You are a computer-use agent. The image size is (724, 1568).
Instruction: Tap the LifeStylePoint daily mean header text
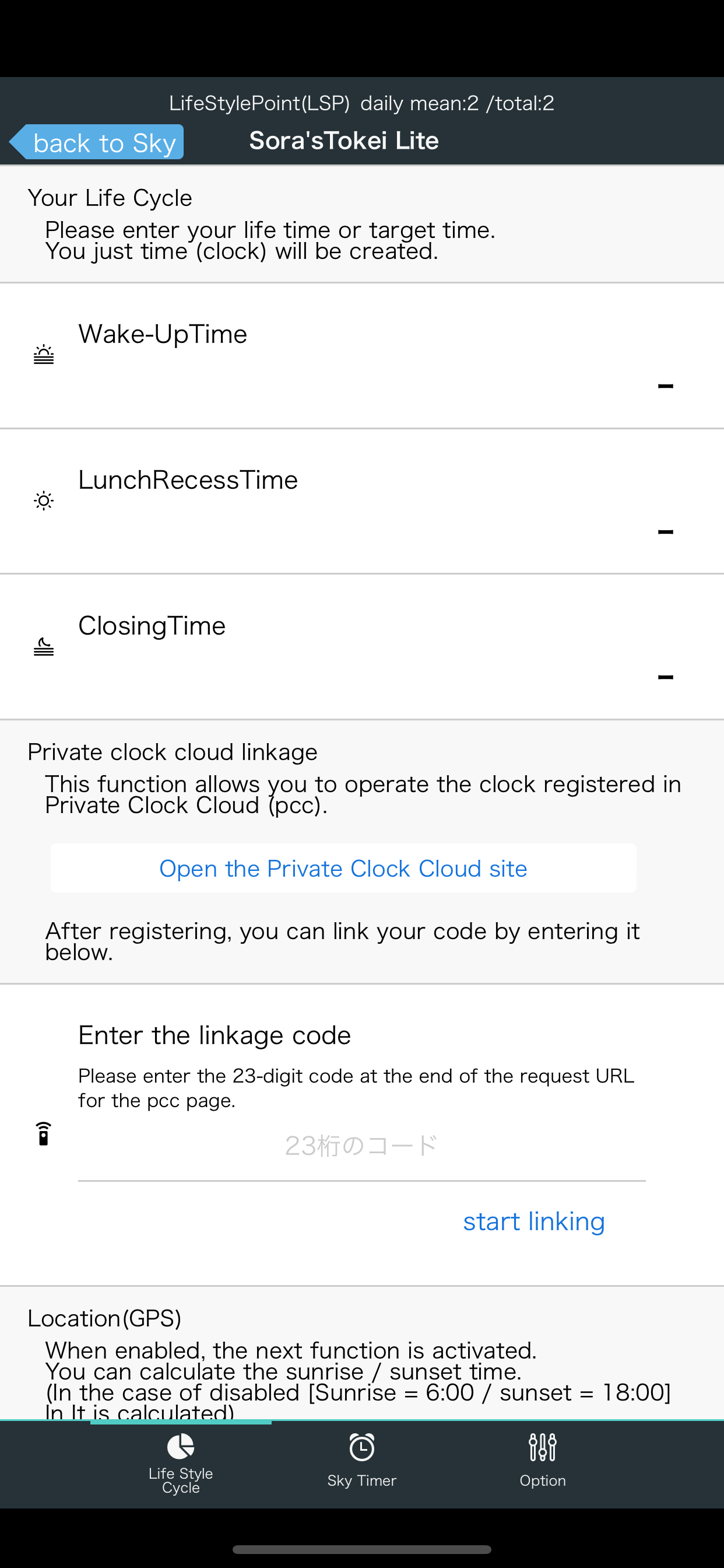click(x=361, y=103)
